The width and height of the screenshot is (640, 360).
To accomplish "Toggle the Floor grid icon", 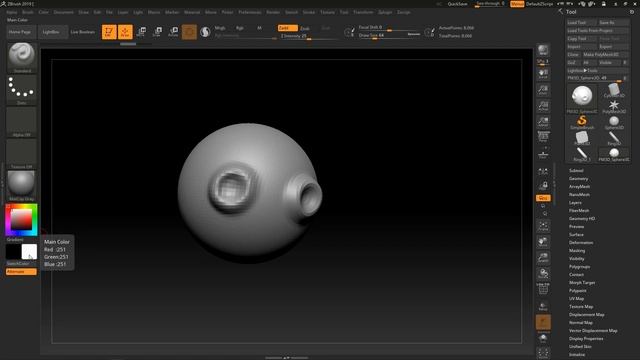I will tap(543, 153).
